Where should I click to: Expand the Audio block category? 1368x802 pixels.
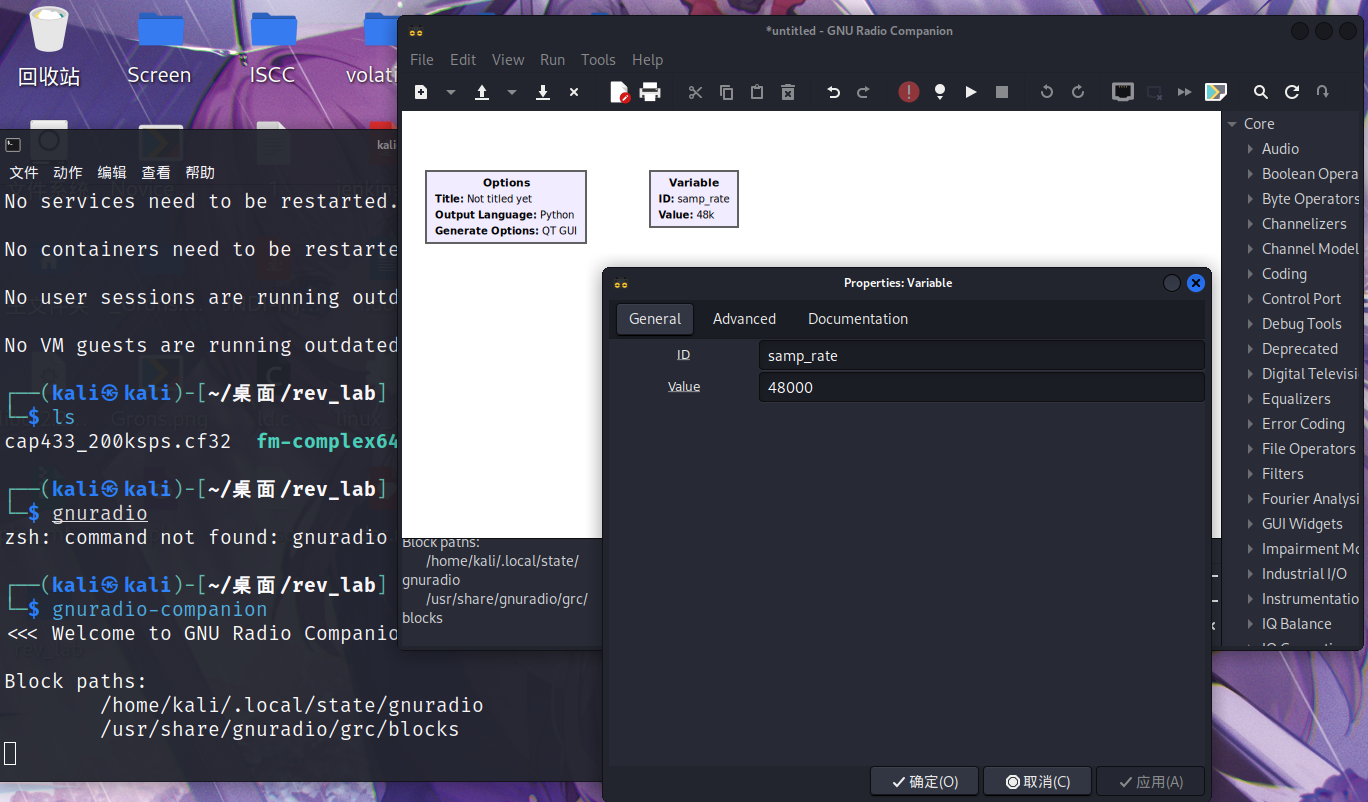(1251, 149)
